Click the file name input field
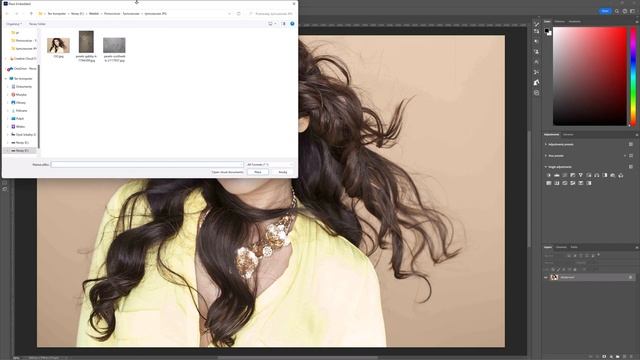The image size is (640, 360). tap(147, 164)
